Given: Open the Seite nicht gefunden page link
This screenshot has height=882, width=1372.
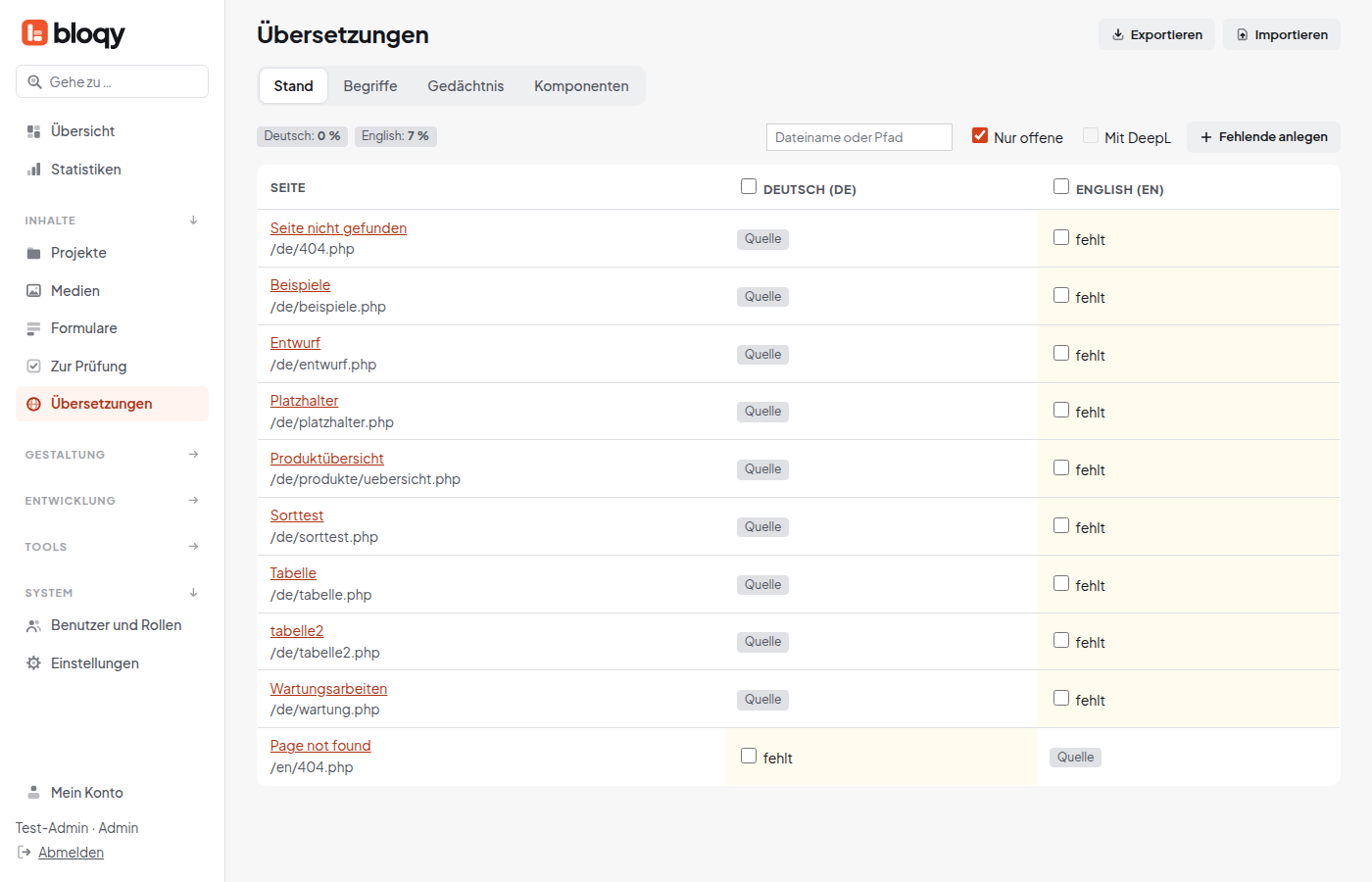Looking at the screenshot, I should 338,228.
